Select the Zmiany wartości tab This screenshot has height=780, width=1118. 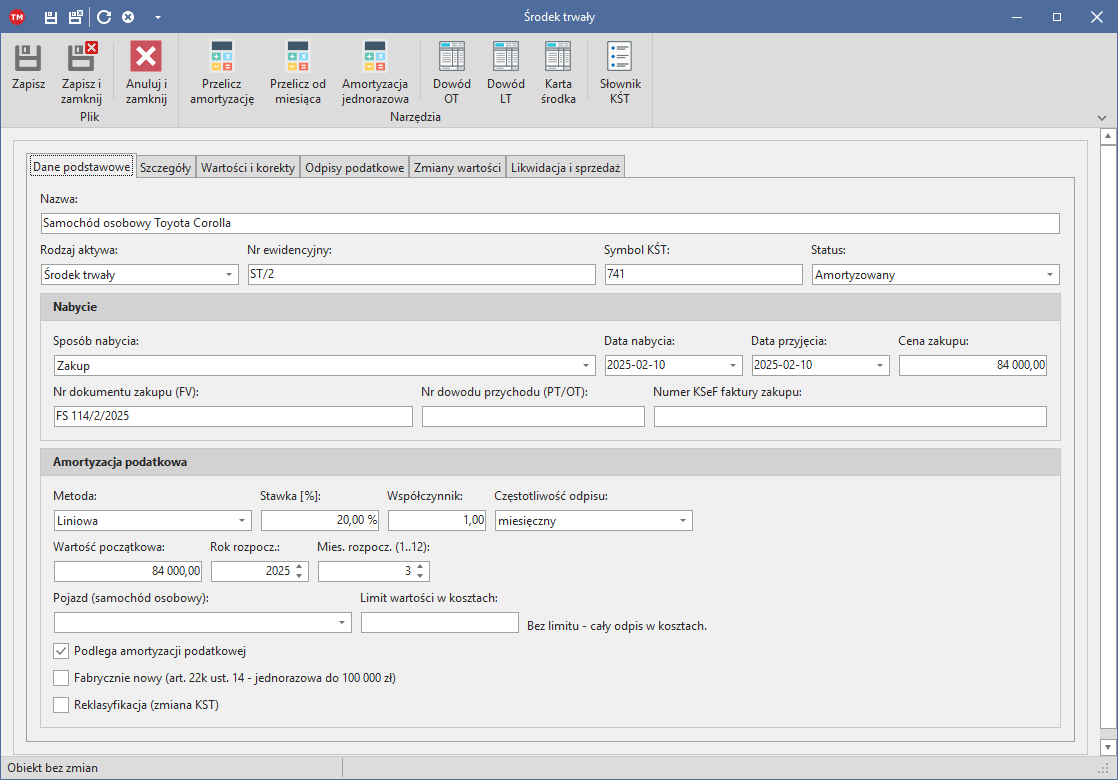pos(458,168)
